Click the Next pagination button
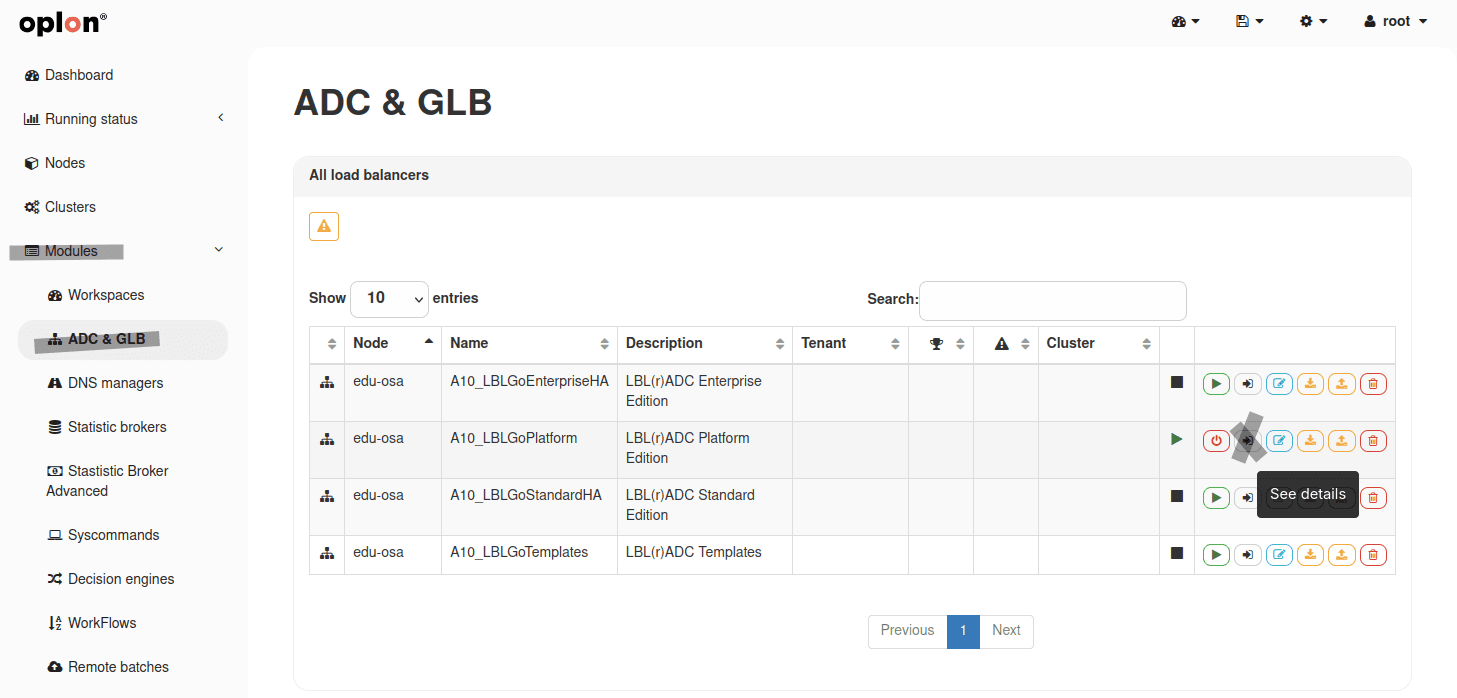The height and width of the screenshot is (698, 1457). (x=1006, y=631)
